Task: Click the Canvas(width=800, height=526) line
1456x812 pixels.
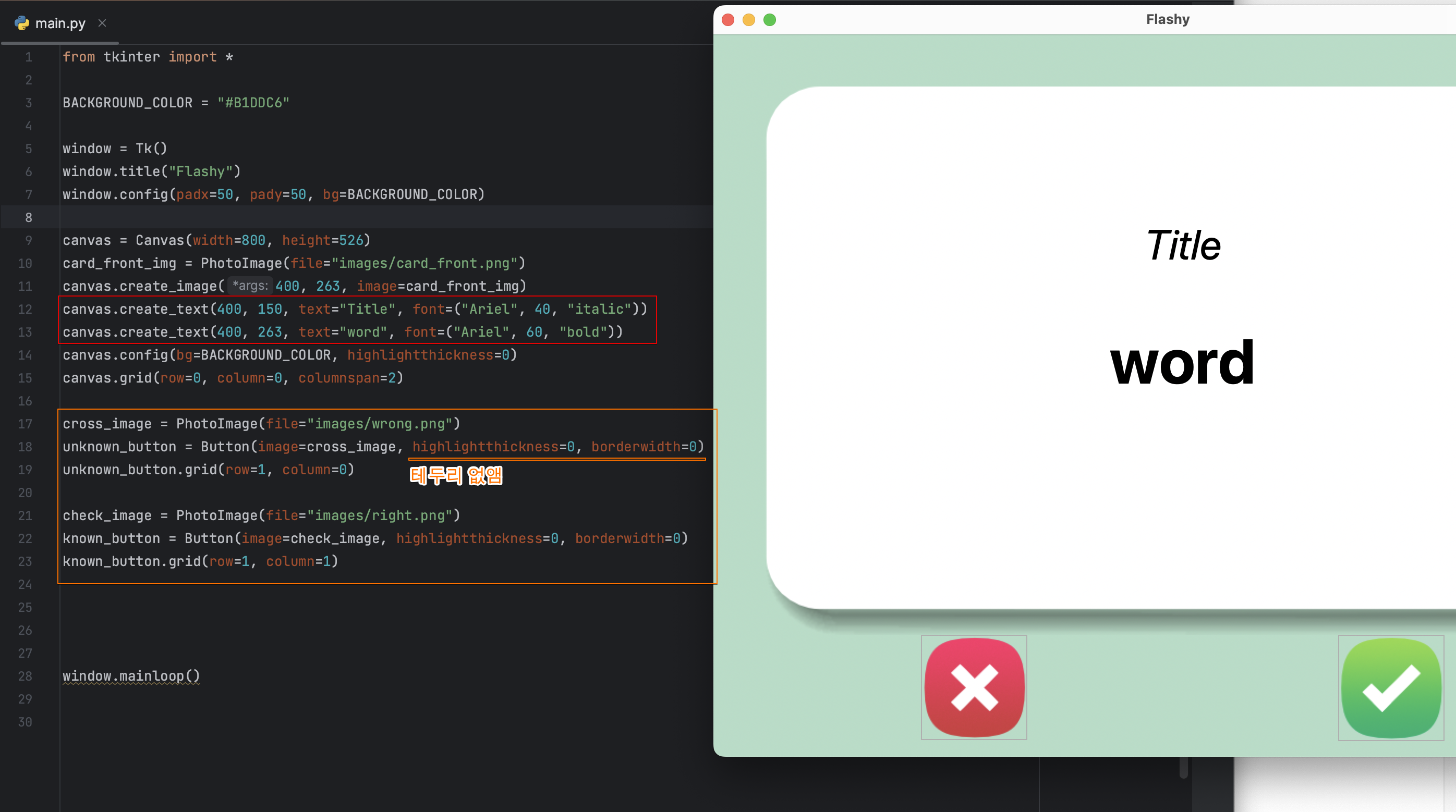Action: click(216, 240)
